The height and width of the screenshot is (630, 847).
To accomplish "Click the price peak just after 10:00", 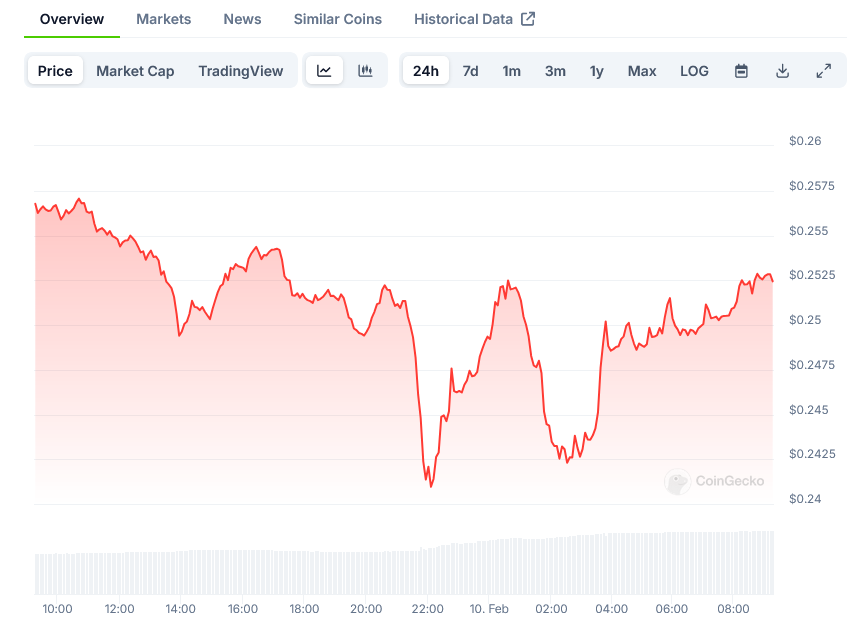I will (79, 199).
